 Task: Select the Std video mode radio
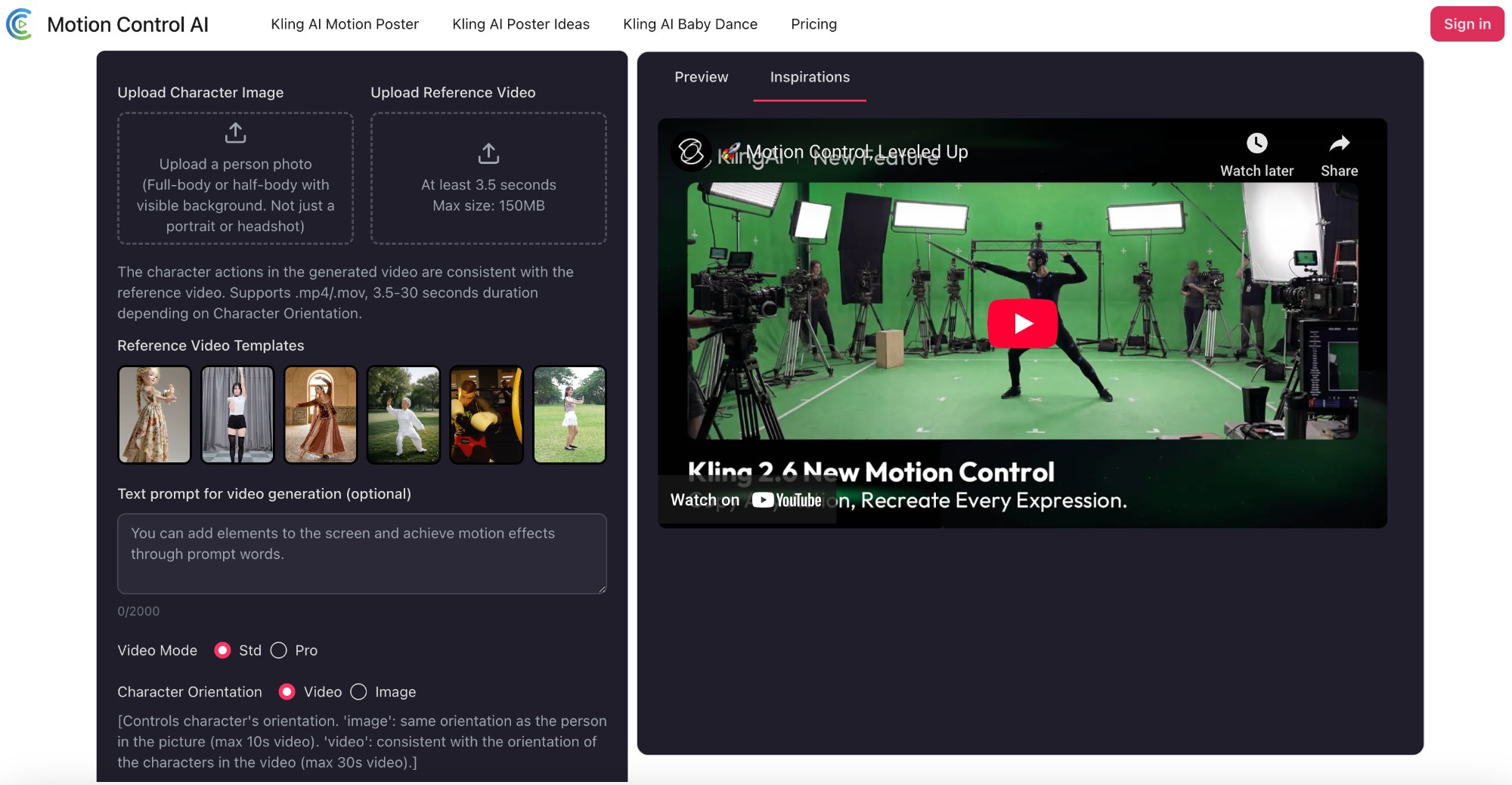pyautogui.click(x=222, y=651)
